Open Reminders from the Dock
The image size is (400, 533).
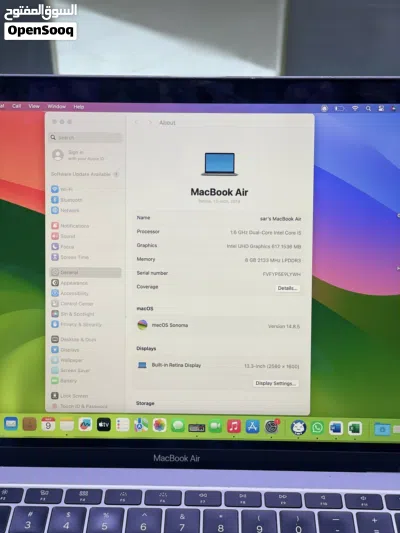[122, 425]
